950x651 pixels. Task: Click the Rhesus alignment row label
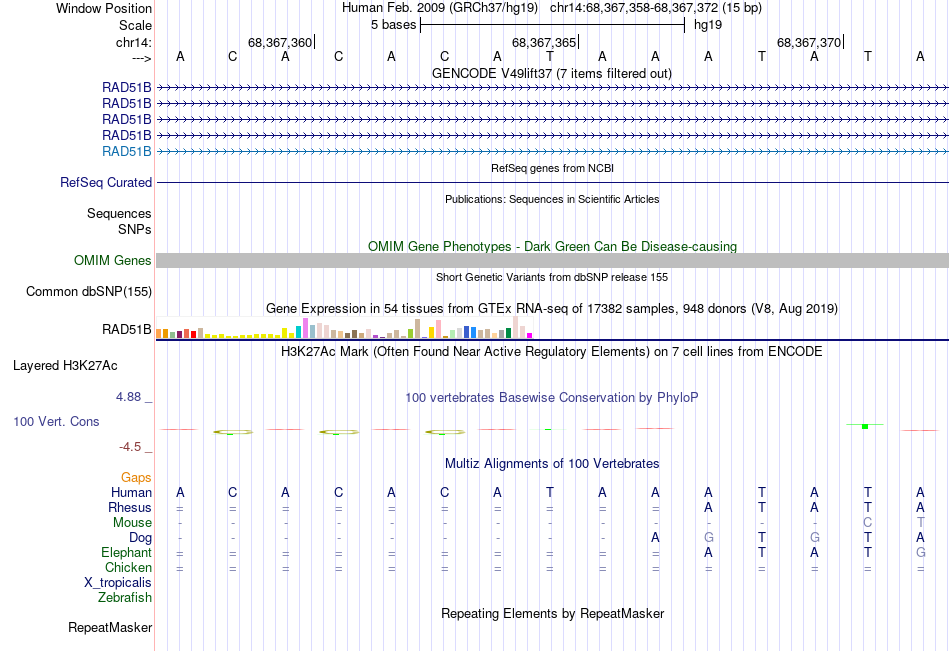130,507
